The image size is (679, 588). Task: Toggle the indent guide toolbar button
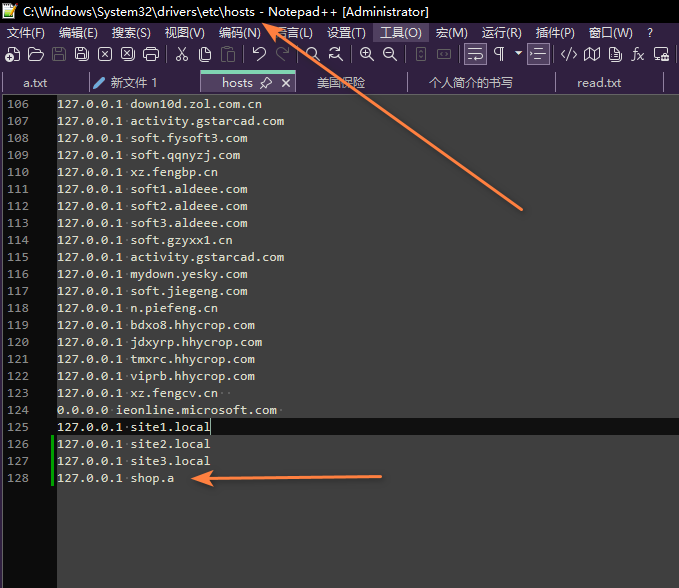tap(538, 54)
